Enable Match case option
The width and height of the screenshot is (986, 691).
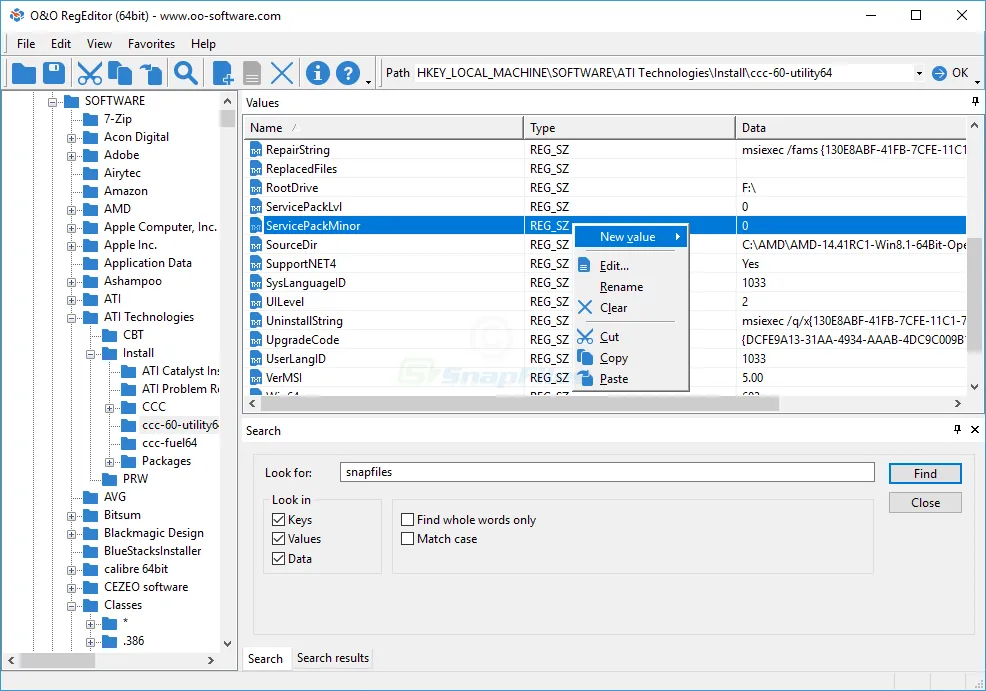(x=407, y=538)
